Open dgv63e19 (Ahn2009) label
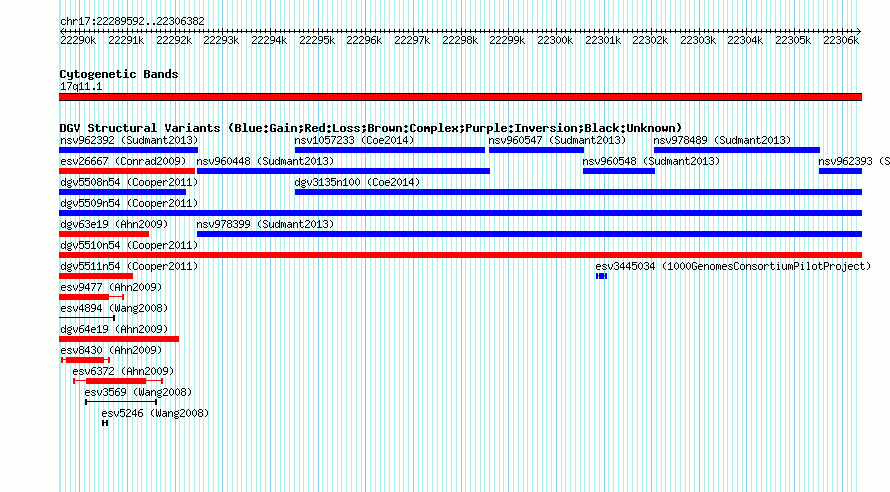Screen dimensions: 890x492 pos(114,224)
